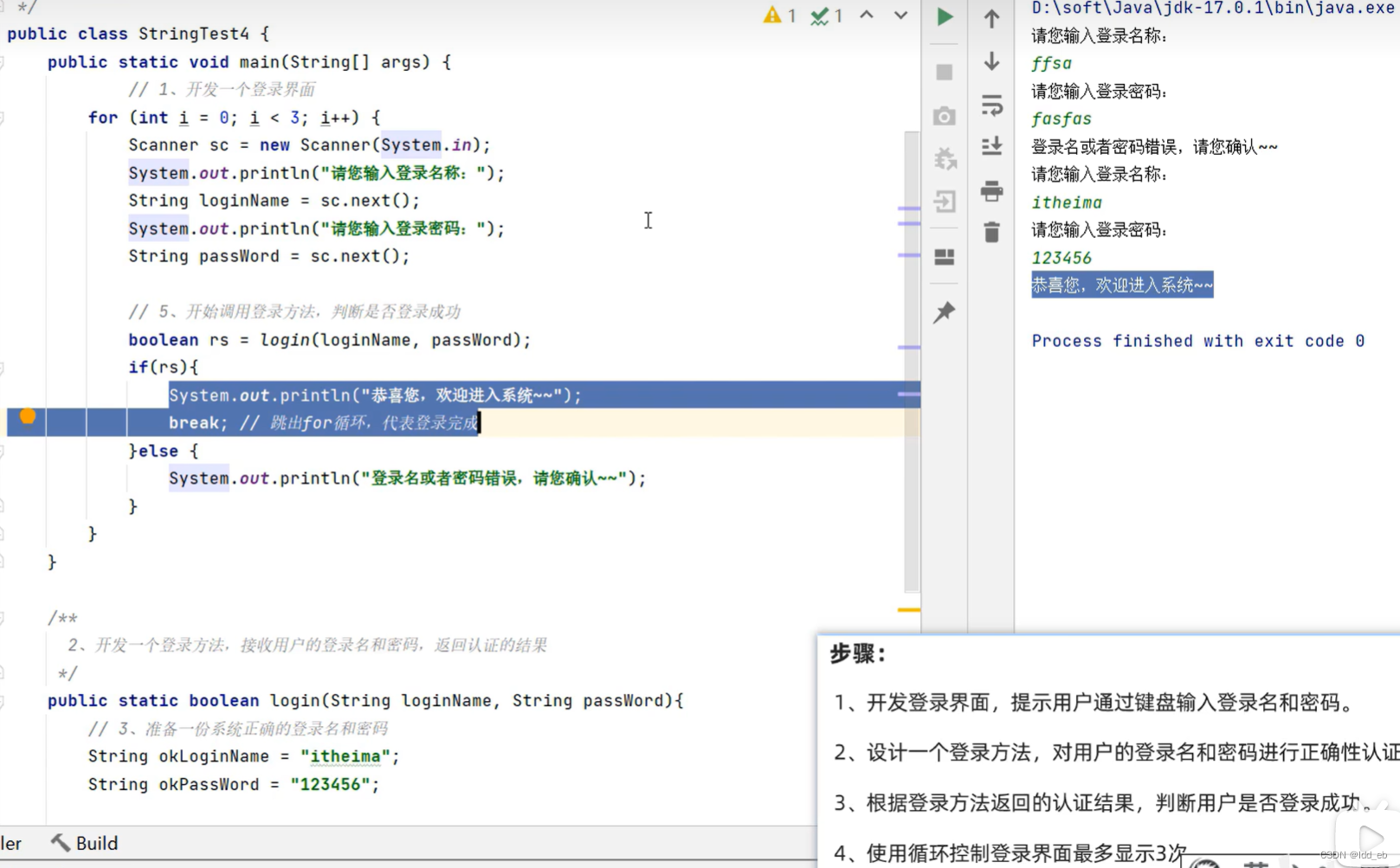Click the java.exe path at console top

pos(1212,8)
